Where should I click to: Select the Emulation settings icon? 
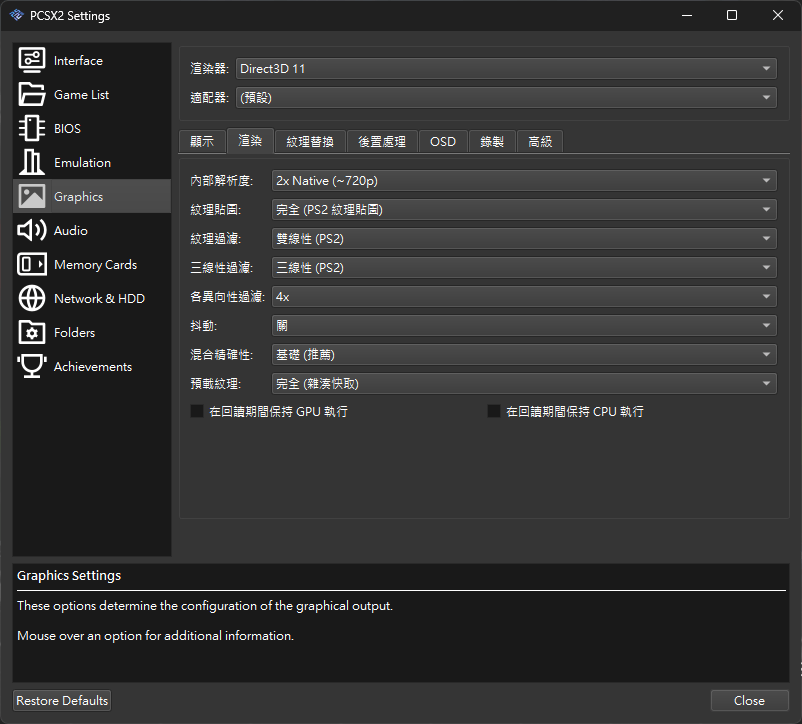[32, 163]
